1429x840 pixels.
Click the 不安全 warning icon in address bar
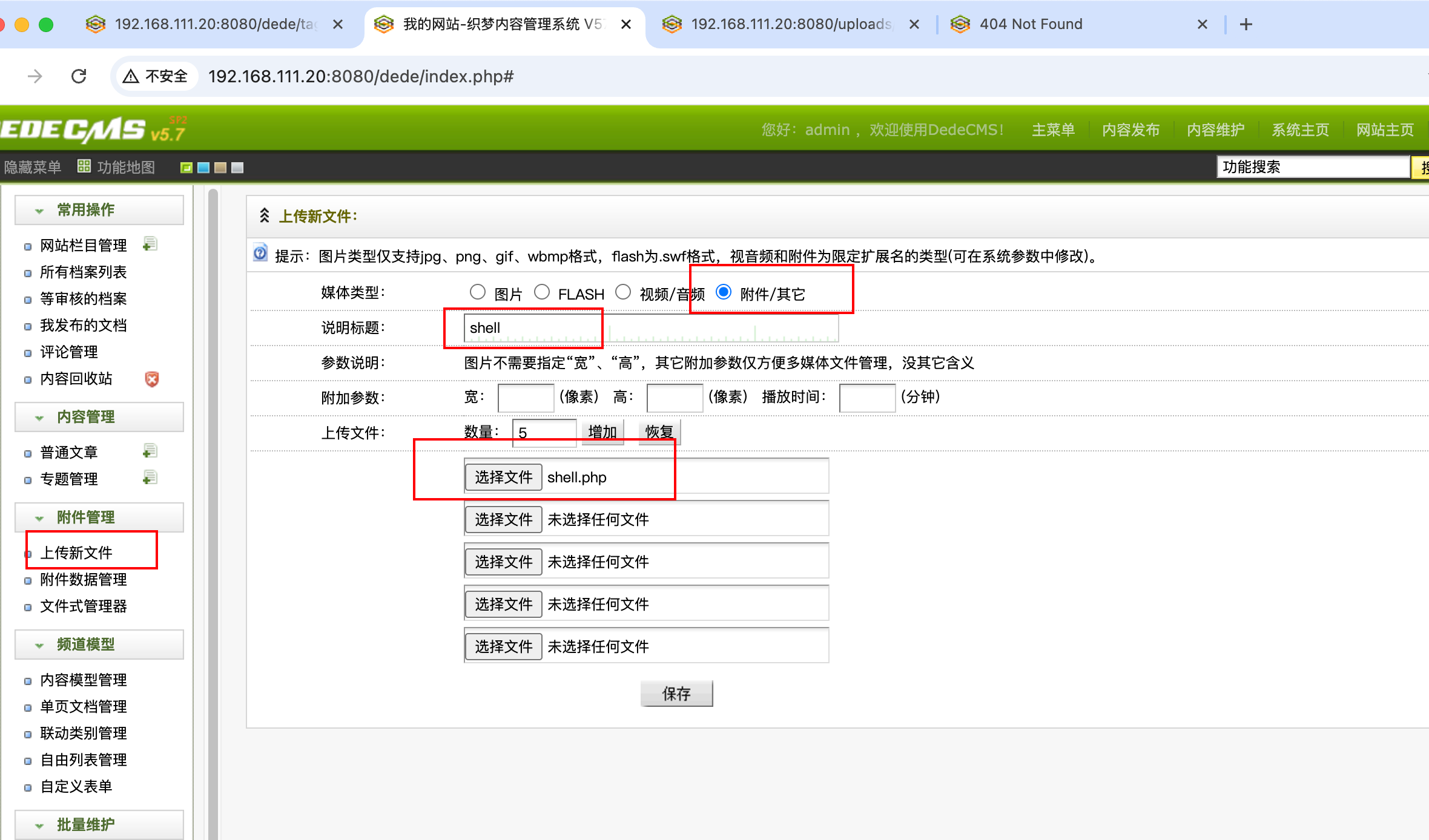point(131,76)
